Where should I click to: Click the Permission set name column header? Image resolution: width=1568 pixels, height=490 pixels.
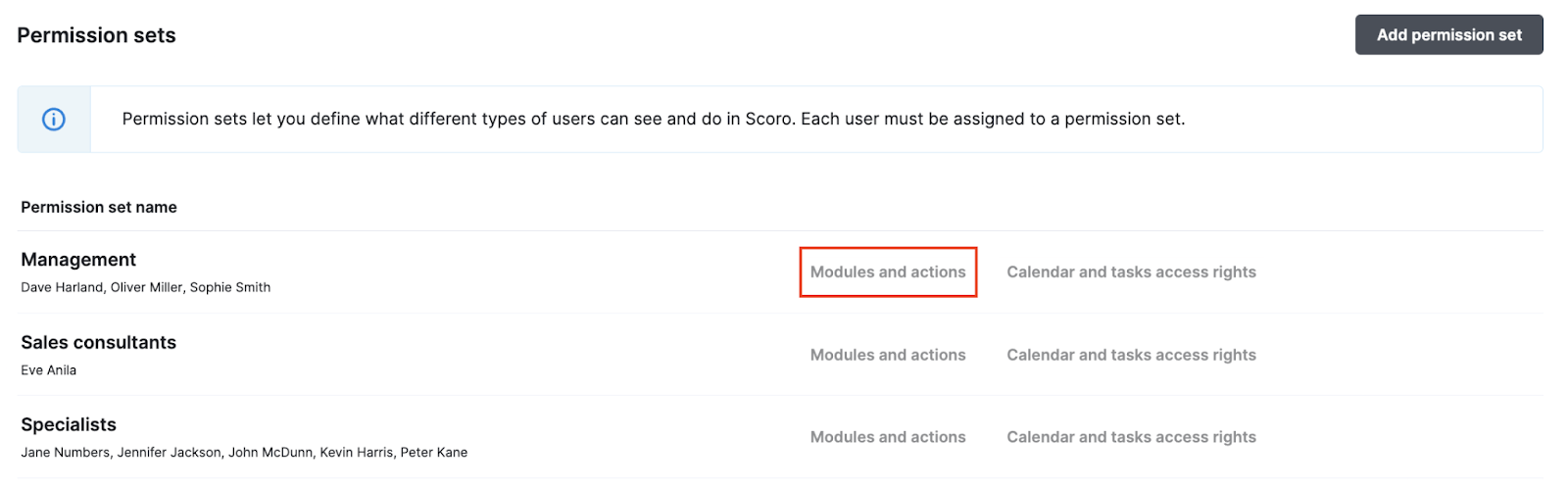pyautogui.click(x=99, y=208)
